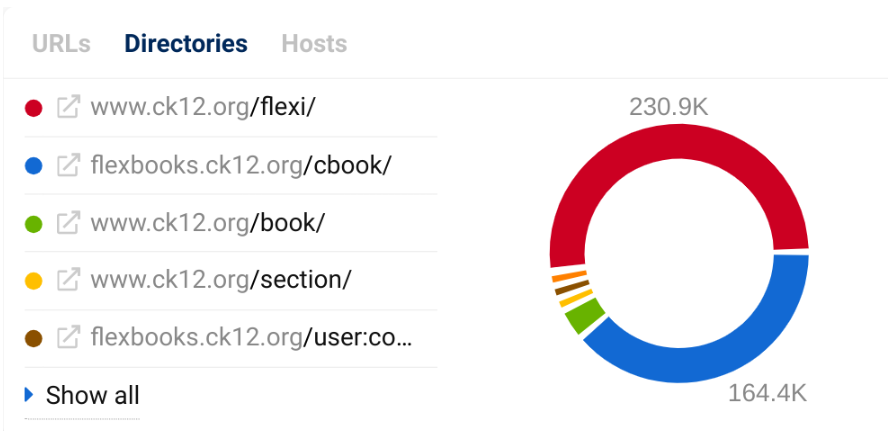Click the blue triangle next to Show all
Screen dimensions: 888x431
[30, 395]
